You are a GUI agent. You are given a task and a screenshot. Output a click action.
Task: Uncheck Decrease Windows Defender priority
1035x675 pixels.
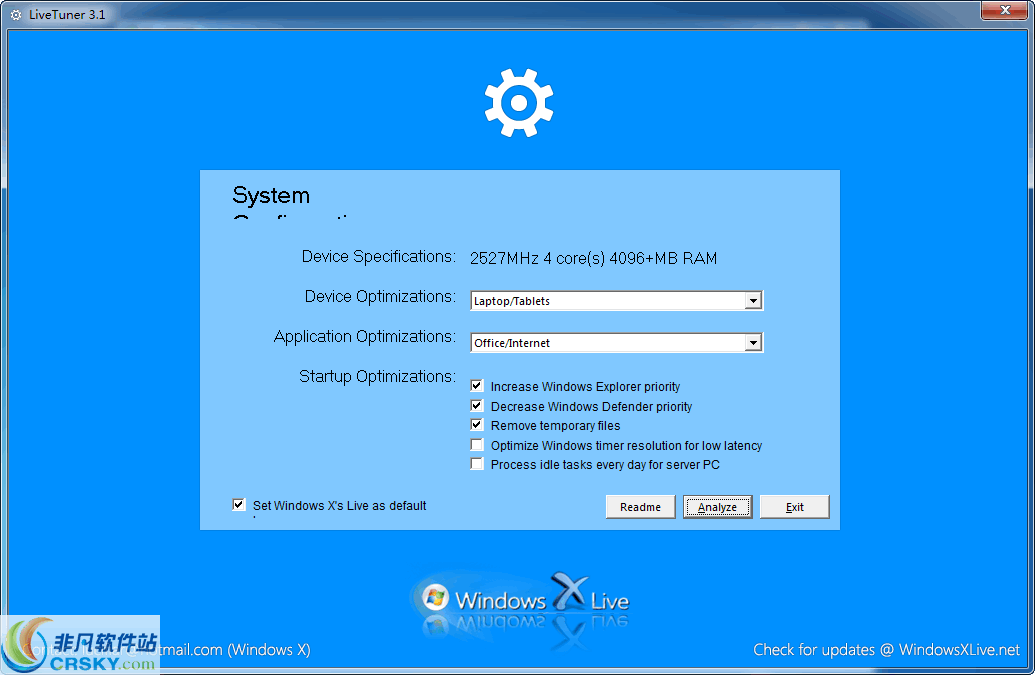(477, 406)
